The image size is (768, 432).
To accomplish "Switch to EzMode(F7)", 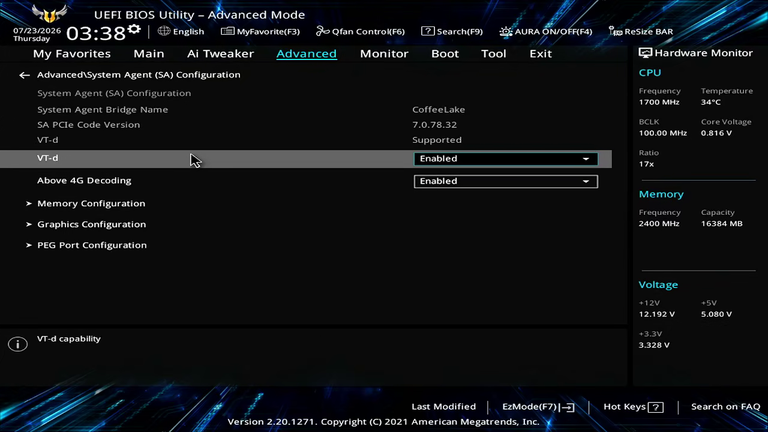I will point(530,407).
